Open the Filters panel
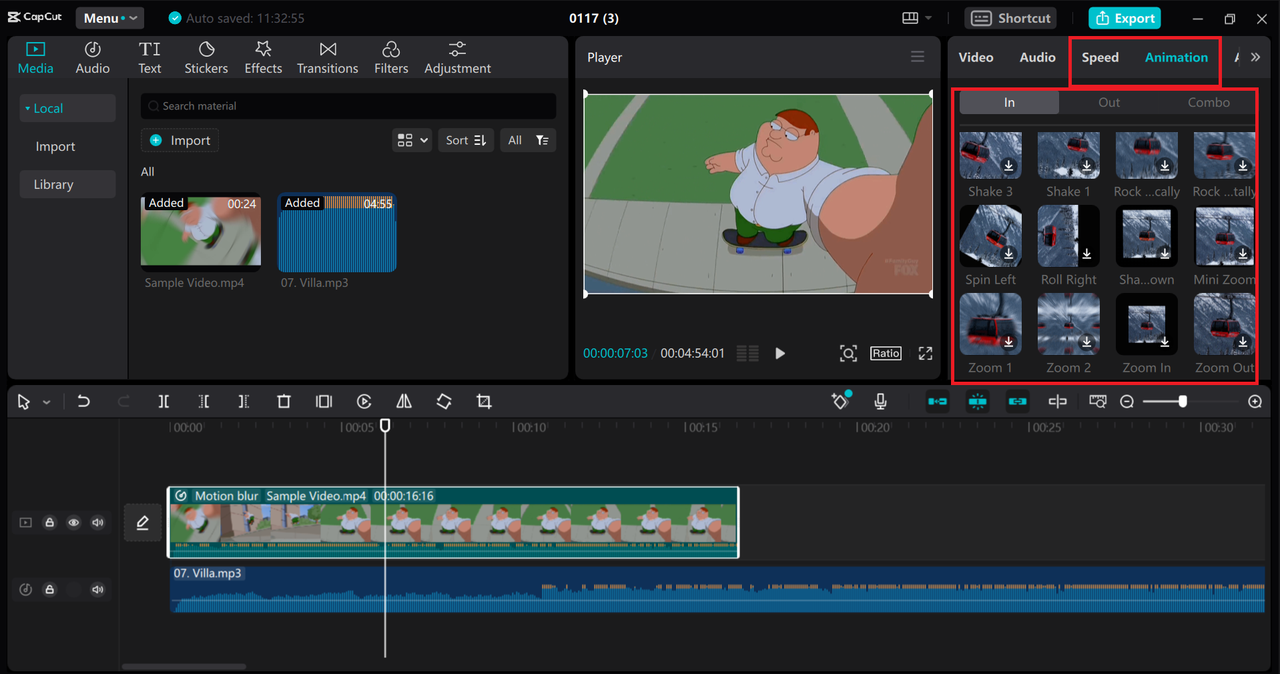1280x674 pixels. click(391, 57)
